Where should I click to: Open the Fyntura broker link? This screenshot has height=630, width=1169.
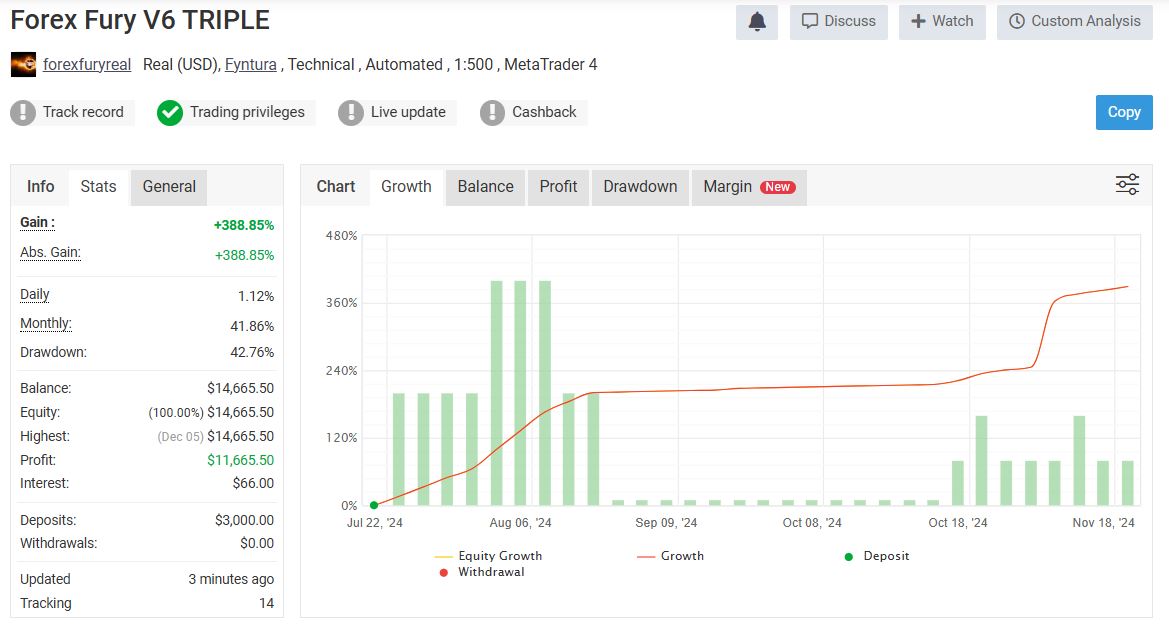point(251,65)
